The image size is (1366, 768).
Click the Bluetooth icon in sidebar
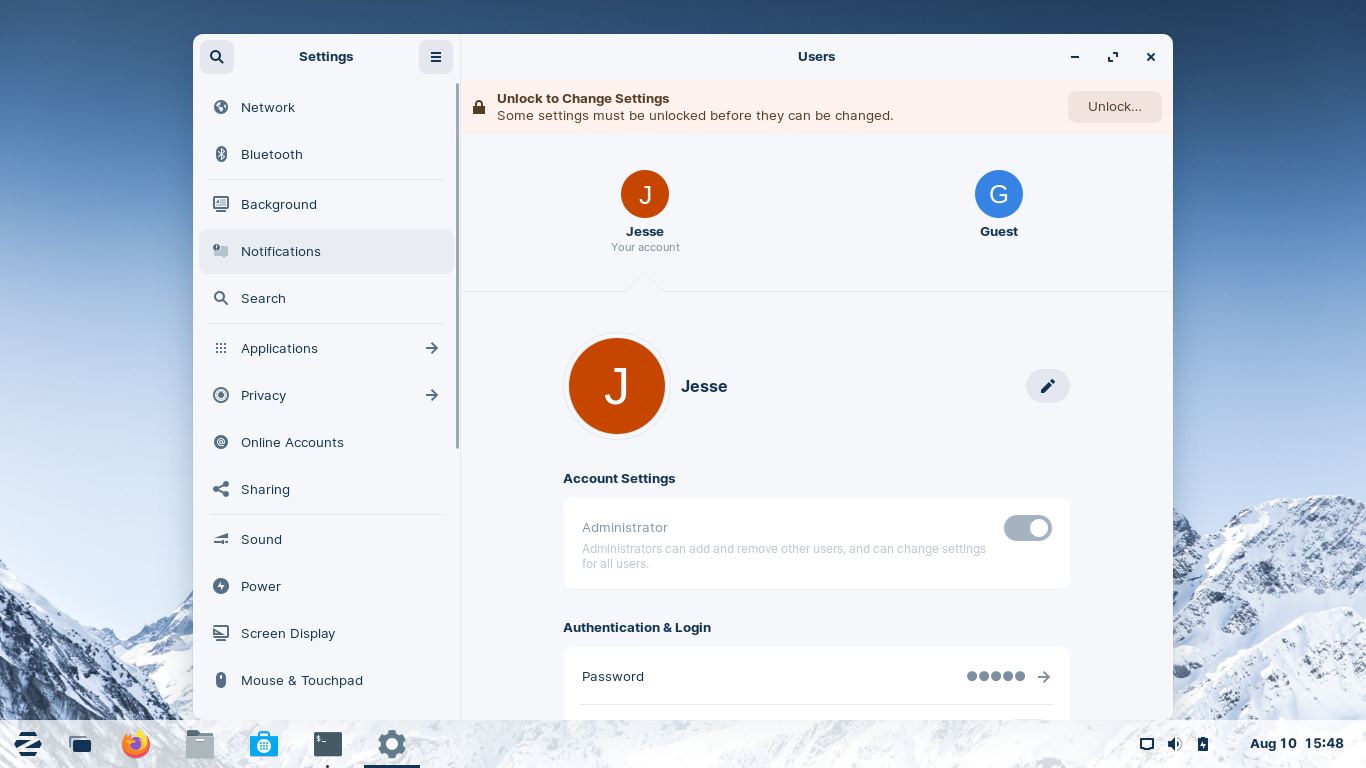coord(221,154)
